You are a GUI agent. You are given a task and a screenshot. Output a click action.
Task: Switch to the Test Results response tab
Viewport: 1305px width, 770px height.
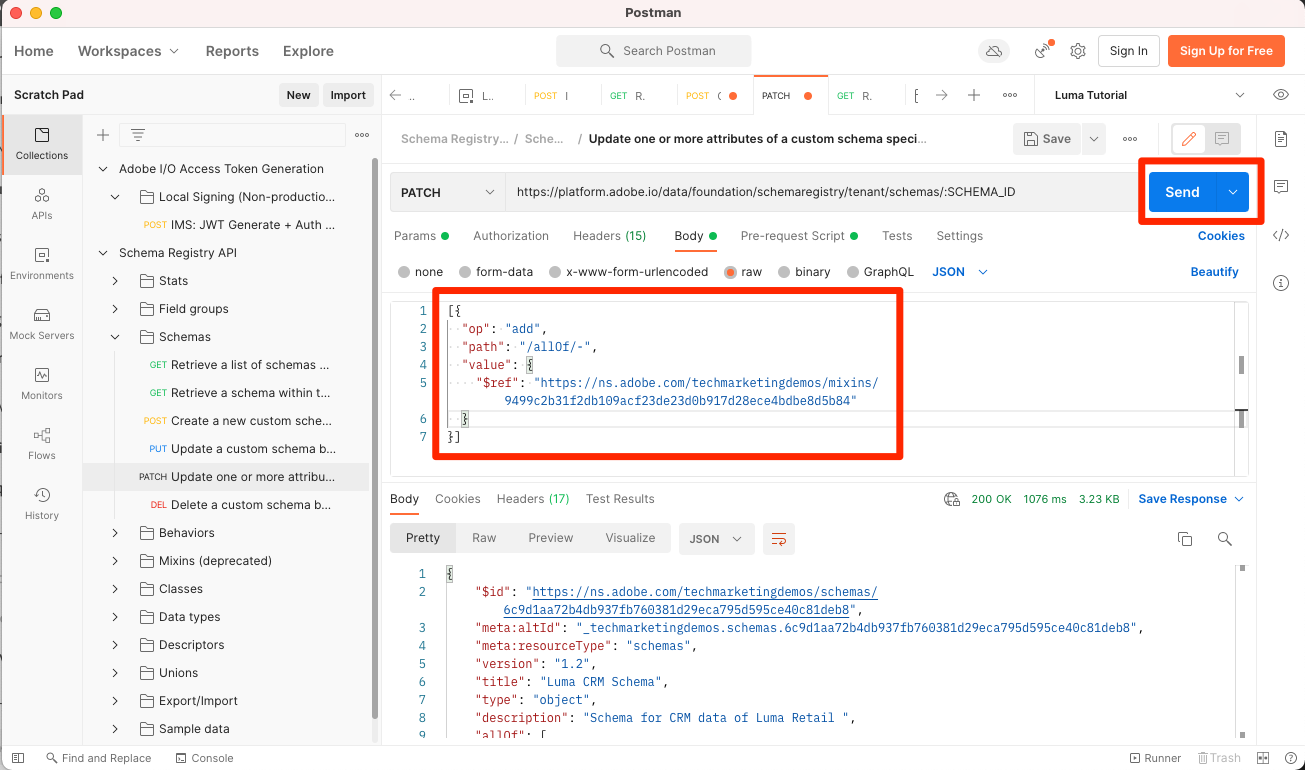pyautogui.click(x=620, y=499)
